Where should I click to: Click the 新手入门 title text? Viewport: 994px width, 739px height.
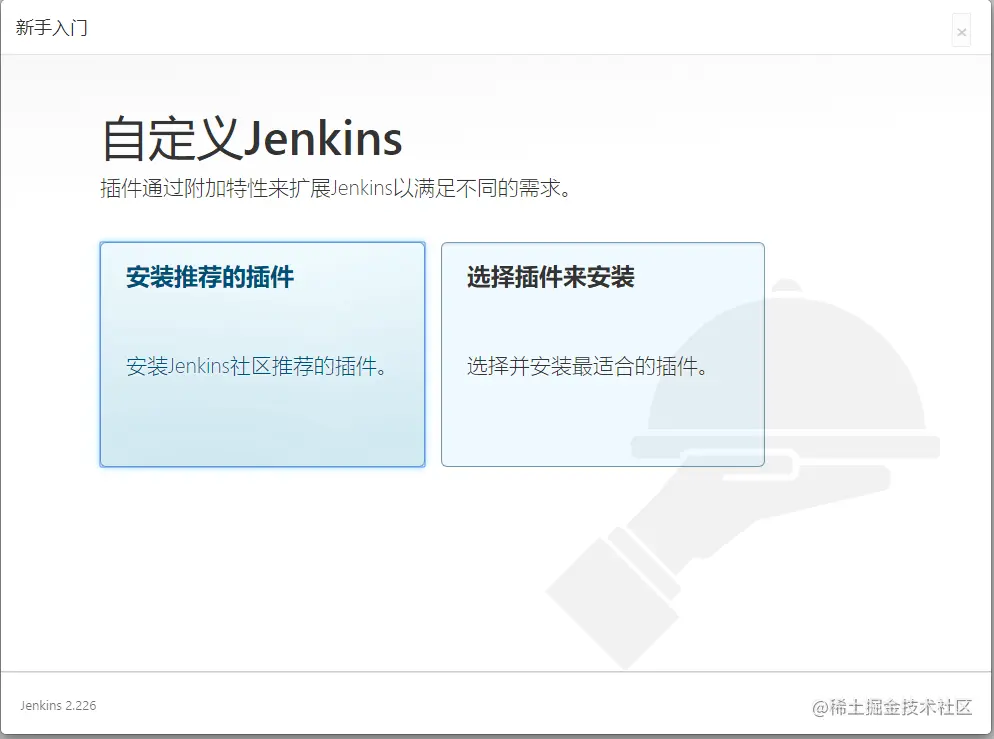coord(51,28)
